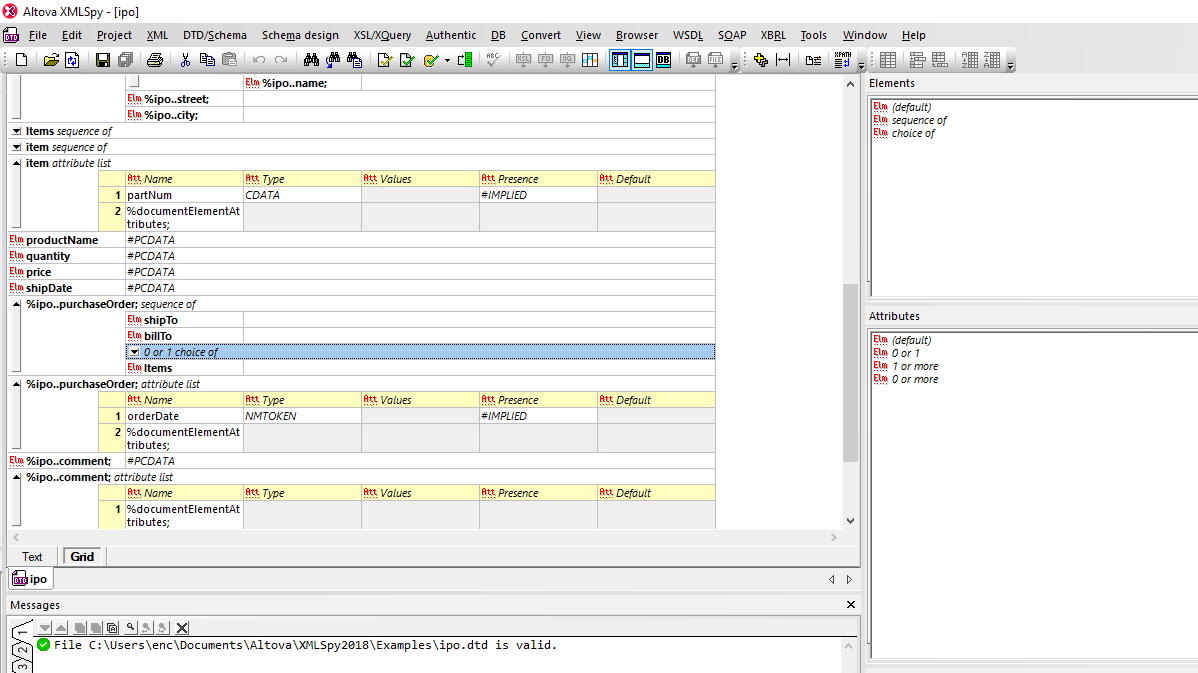The height and width of the screenshot is (673, 1198).
Task: Save the ipo document
Action: coord(102,60)
